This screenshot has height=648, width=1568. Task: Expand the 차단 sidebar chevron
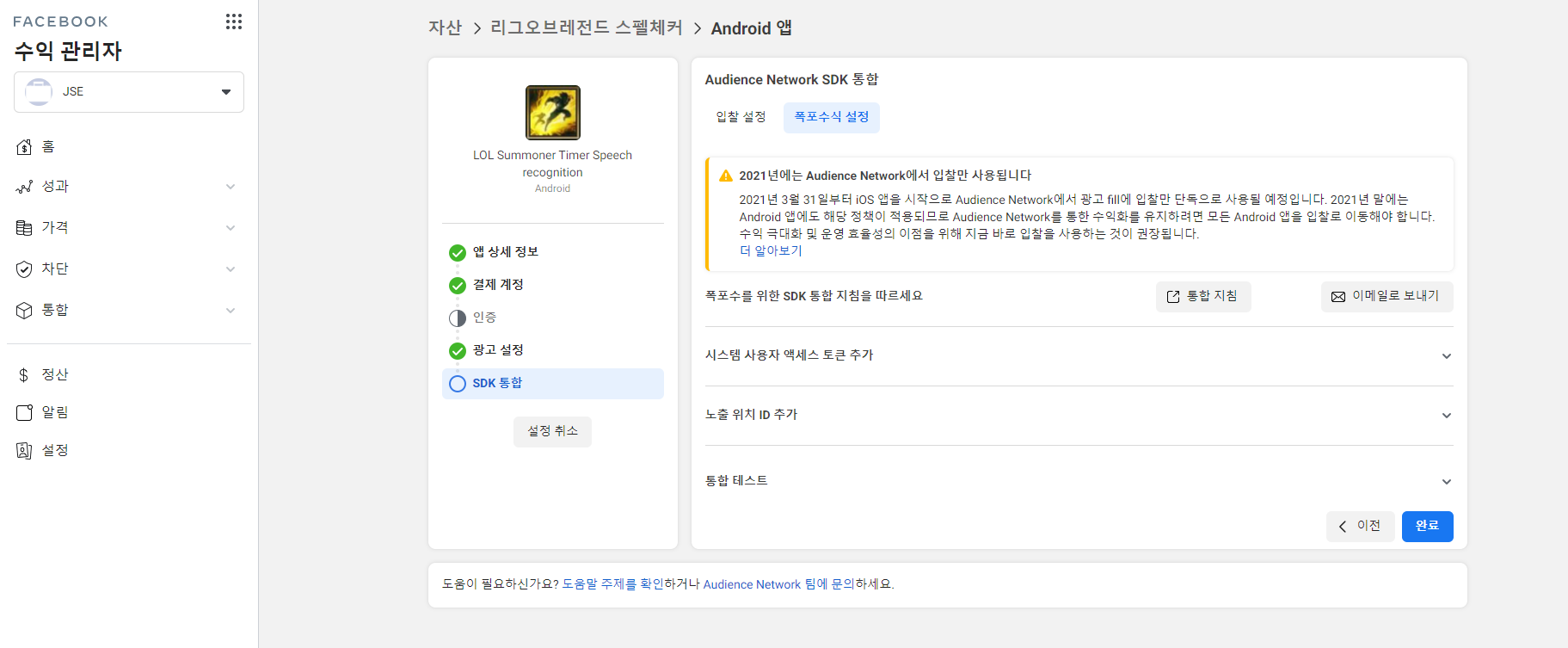click(231, 269)
